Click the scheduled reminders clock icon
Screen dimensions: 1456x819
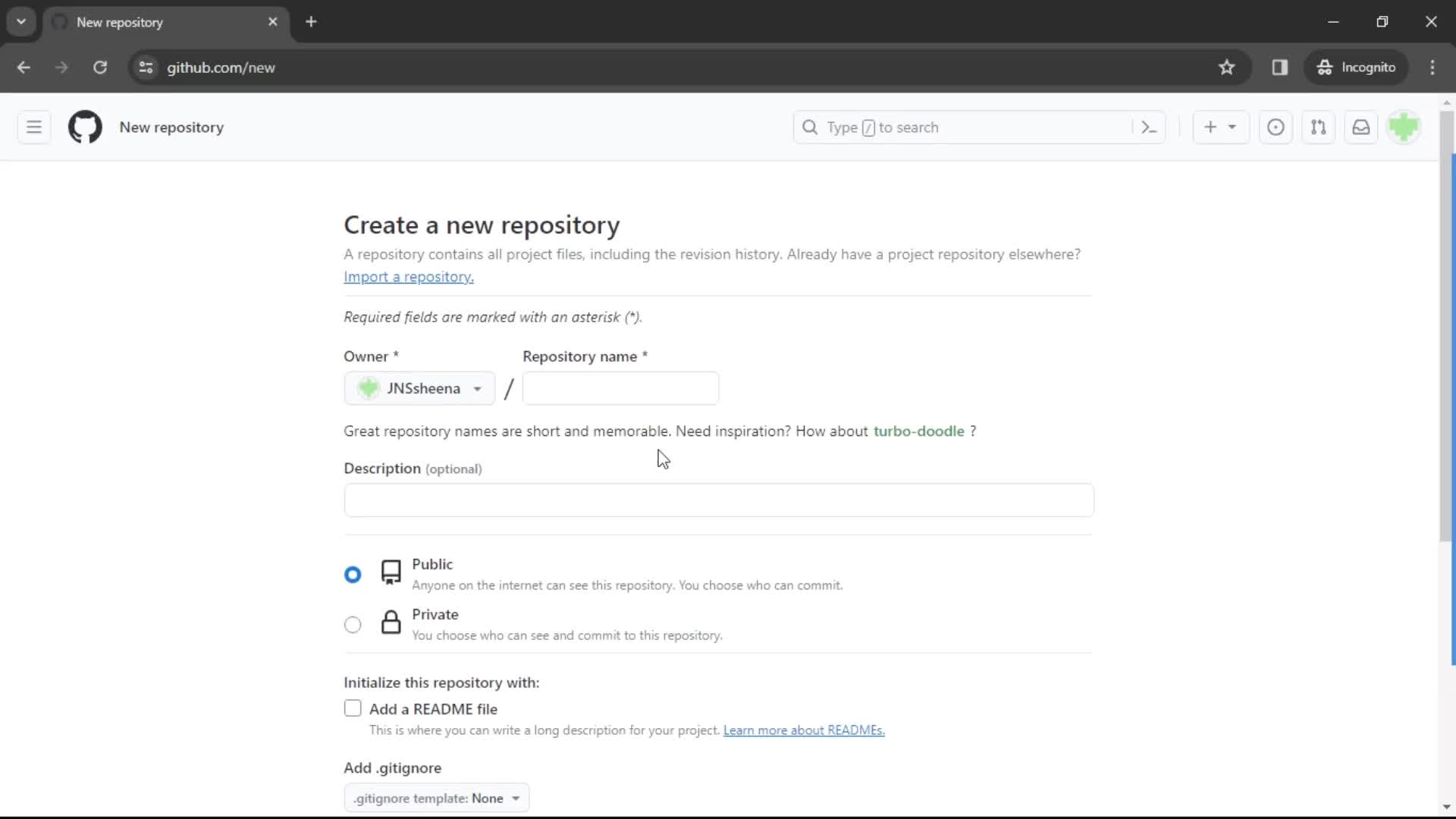point(1276,127)
